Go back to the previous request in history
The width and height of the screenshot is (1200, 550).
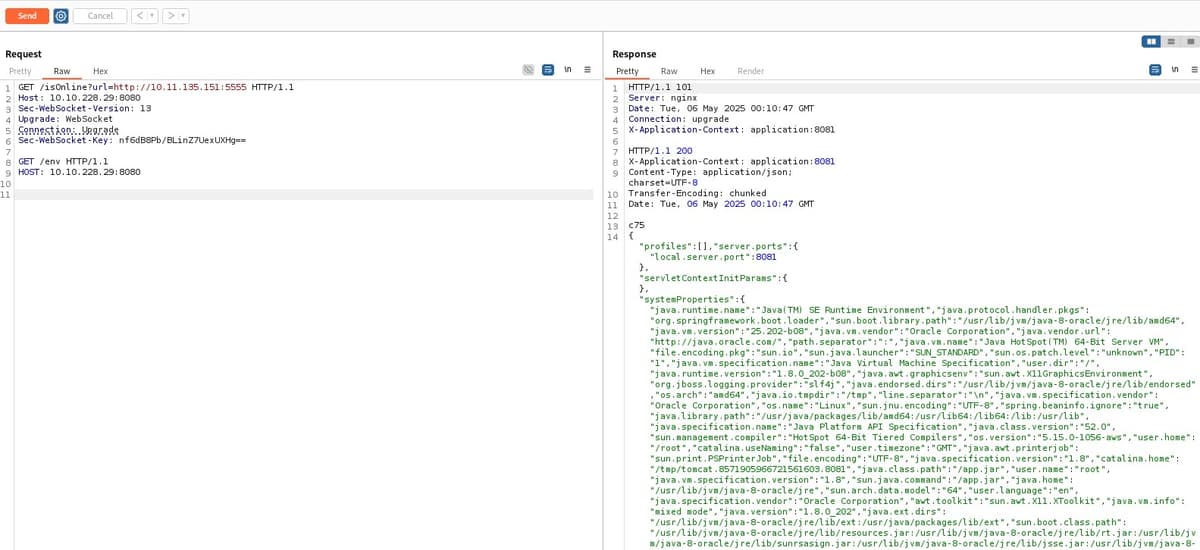pos(140,16)
